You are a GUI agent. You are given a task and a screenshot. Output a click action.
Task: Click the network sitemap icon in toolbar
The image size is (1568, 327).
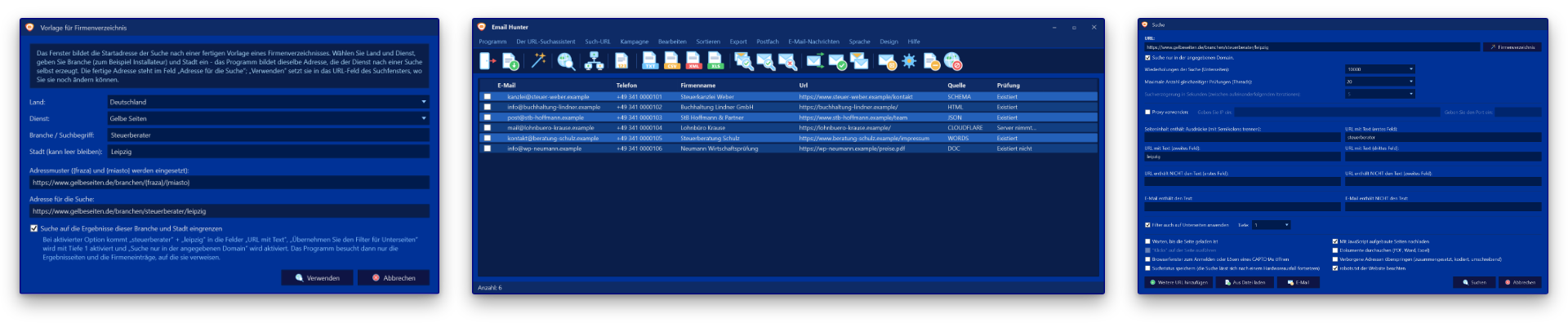(x=594, y=61)
